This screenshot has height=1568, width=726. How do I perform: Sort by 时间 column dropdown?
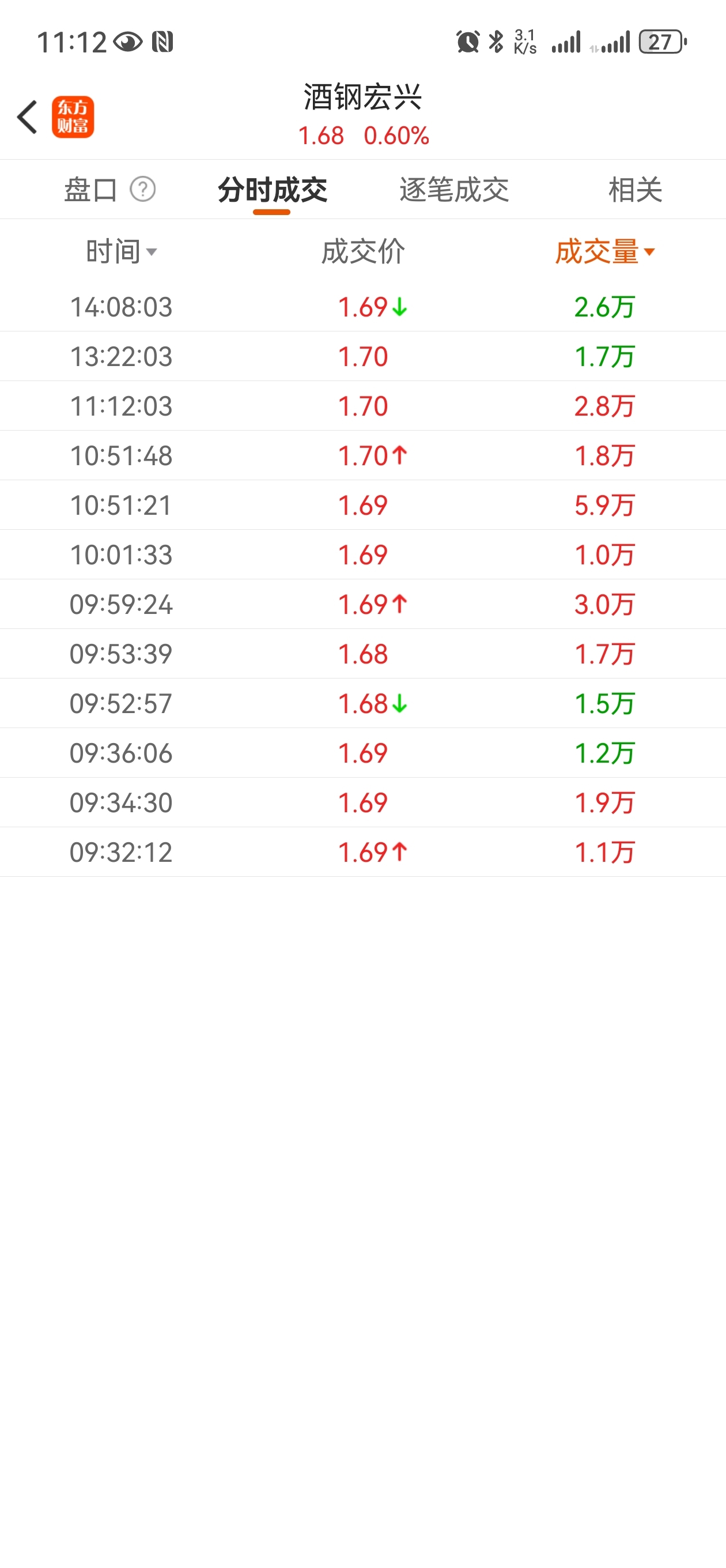point(121,251)
